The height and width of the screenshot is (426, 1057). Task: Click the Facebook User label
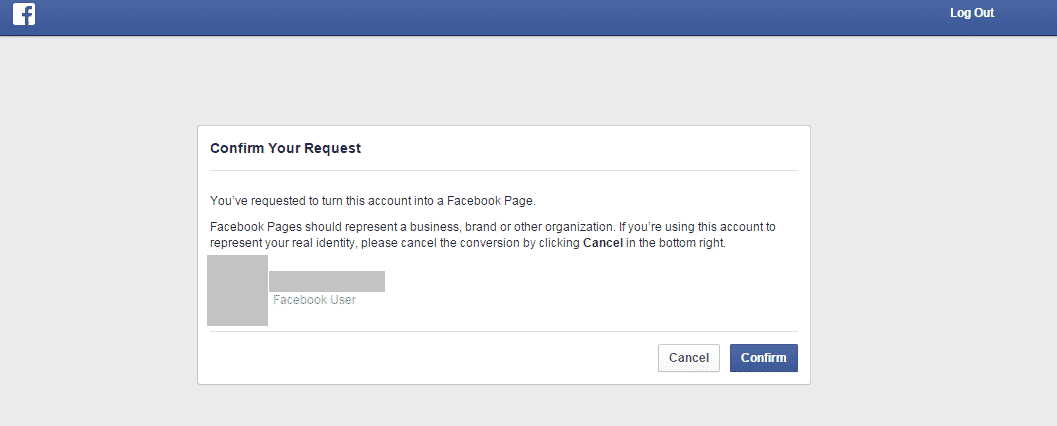click(314, 300)
